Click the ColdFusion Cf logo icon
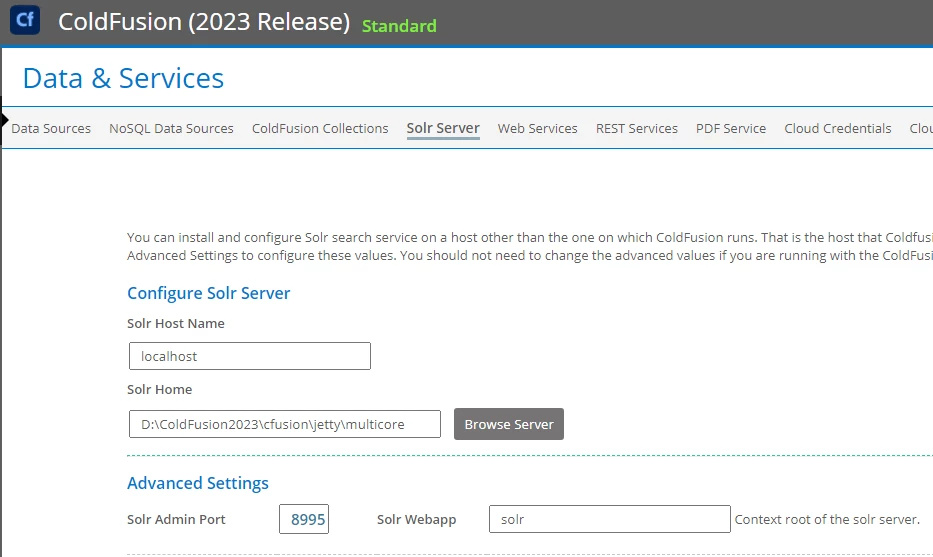This screenshot has height=557, width=933. coord(25,20)
